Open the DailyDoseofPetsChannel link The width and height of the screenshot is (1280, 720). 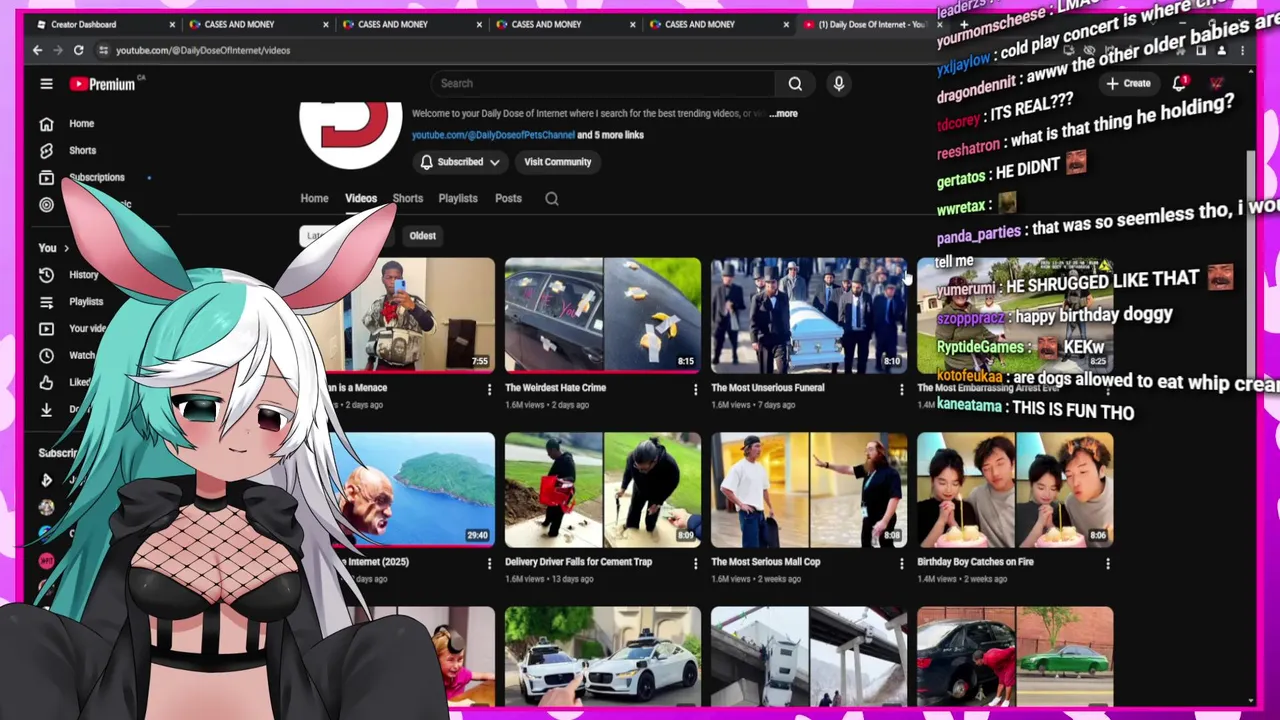(x=493, y=135)
